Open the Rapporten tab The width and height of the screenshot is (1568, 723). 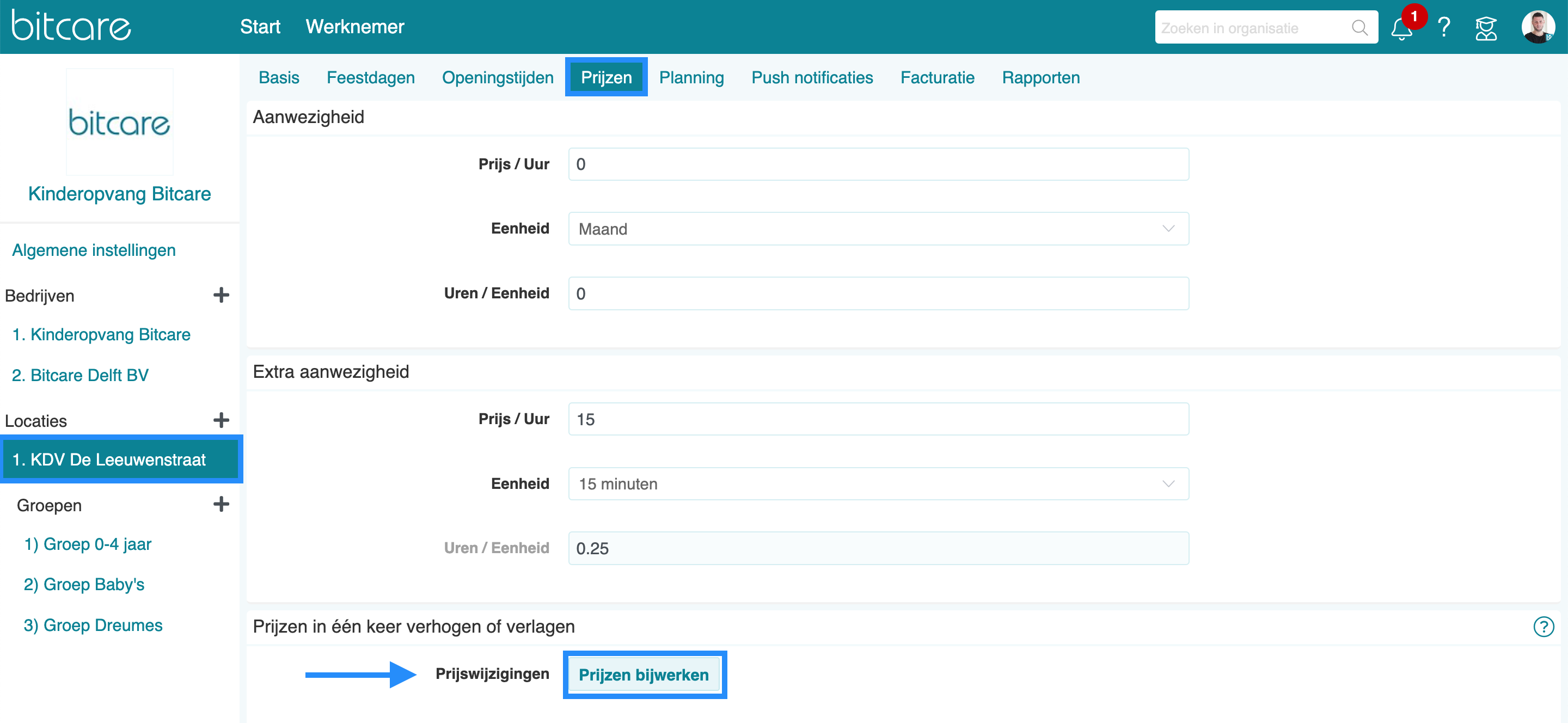(x=1041, y=77)
